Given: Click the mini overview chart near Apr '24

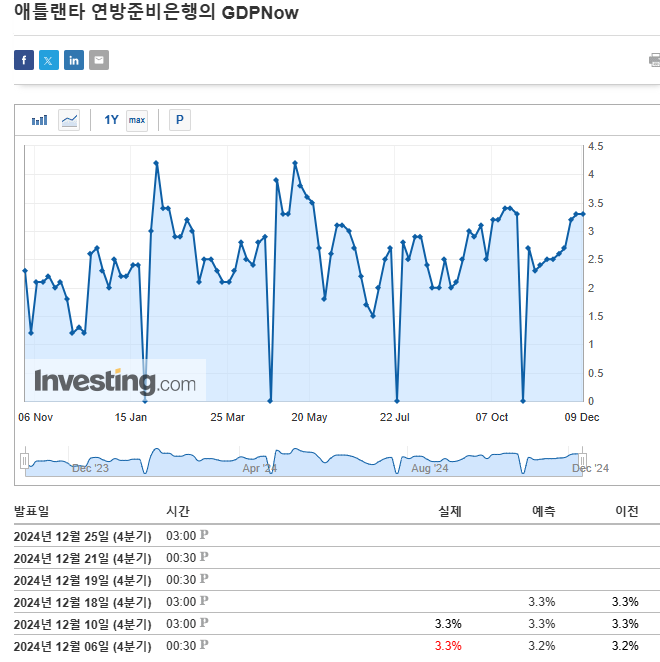Looking at the screenshot, I should coord(260,462).
